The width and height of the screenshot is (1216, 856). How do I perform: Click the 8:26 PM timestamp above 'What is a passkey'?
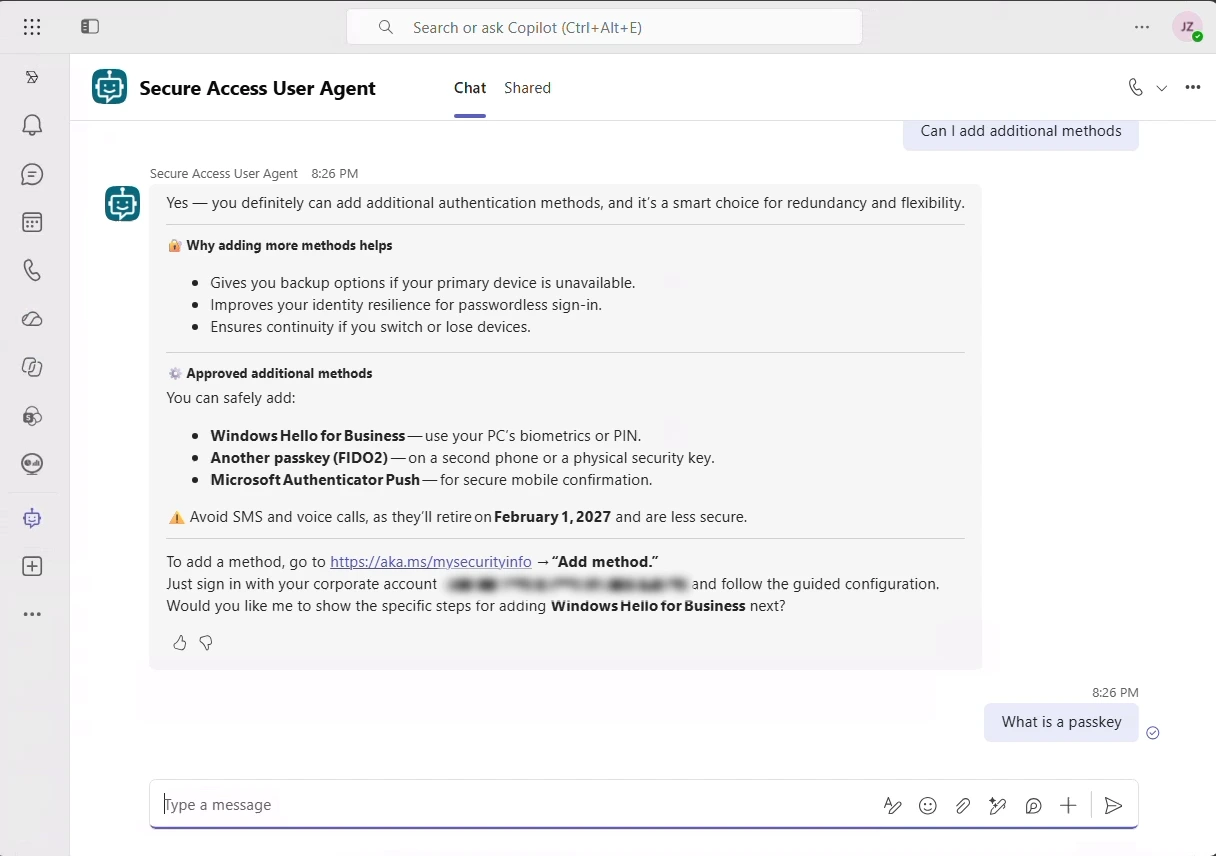[x=1115, y=692]
